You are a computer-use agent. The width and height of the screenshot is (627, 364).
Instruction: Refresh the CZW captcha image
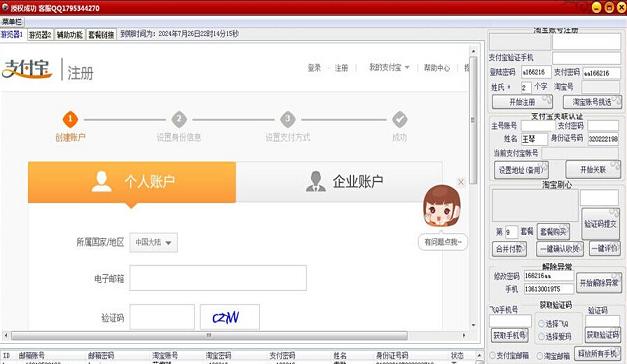pyautogui.click(x=230, y=317)
